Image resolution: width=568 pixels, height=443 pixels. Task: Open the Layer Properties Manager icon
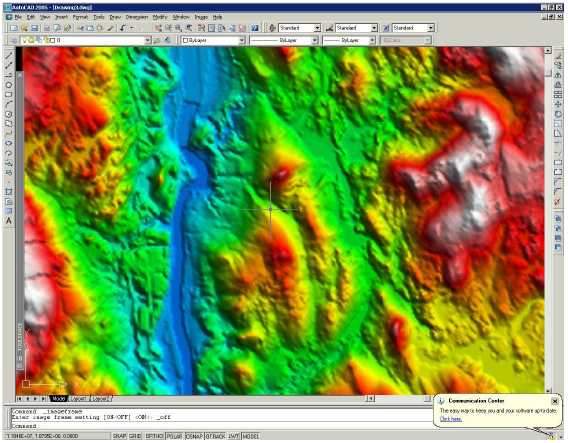[x=14, y=40]
